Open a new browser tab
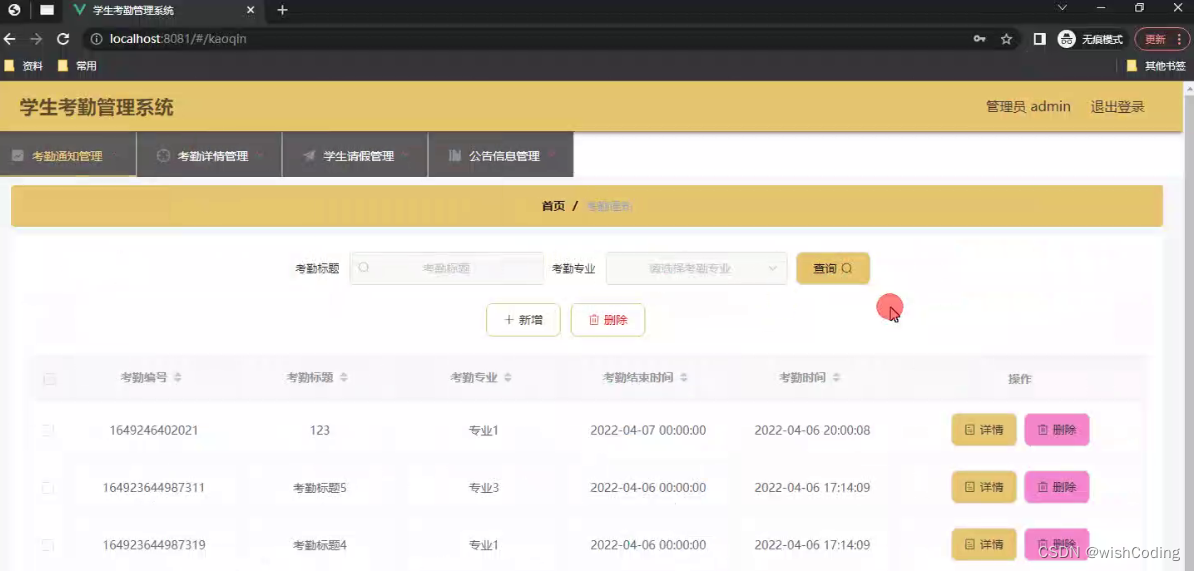This screenshot has width=1195, height=571. point(282,10)
